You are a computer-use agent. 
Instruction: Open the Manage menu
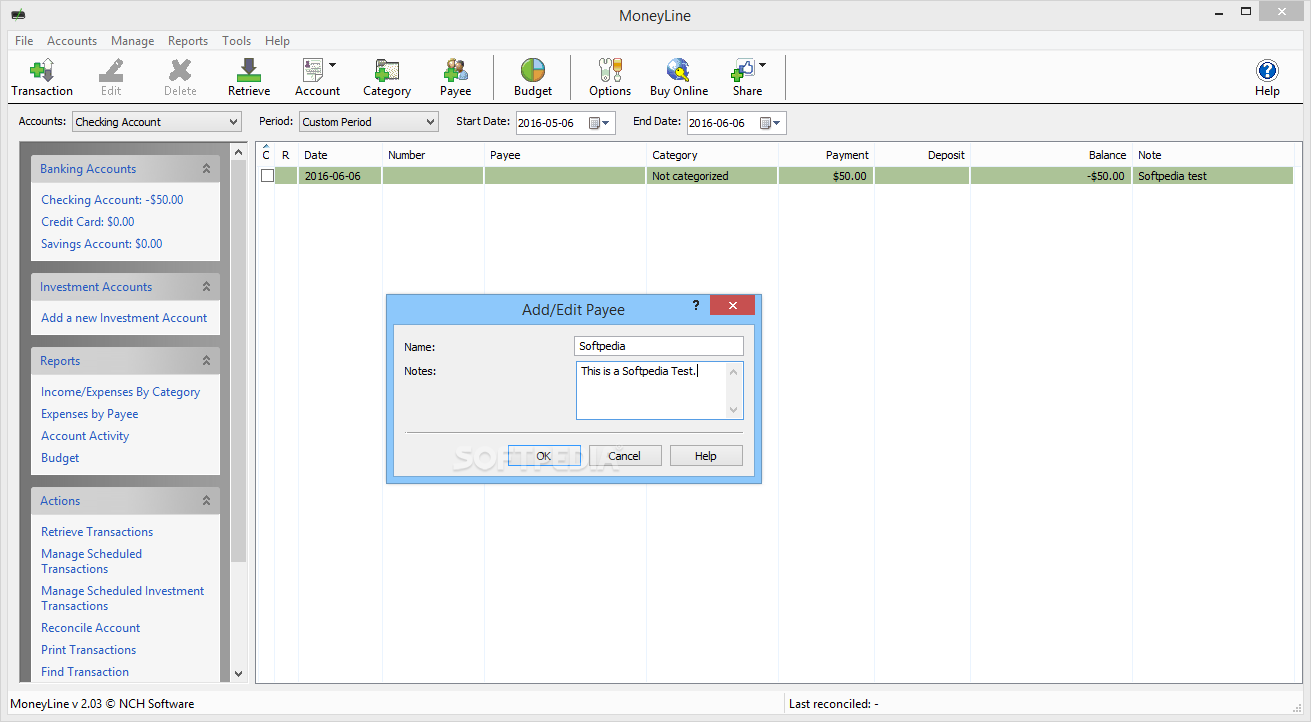click(x=133, y=41)
